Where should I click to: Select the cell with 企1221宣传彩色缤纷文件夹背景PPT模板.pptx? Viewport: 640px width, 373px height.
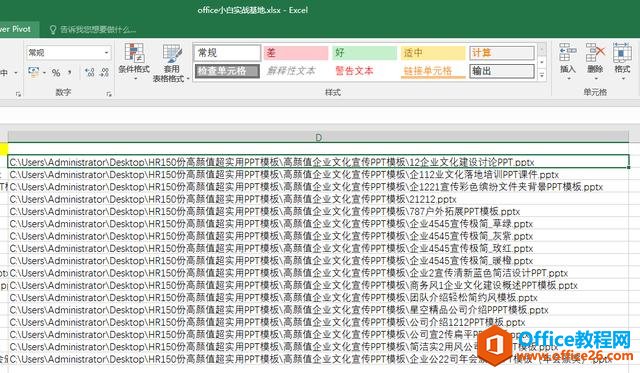point(318,186)
